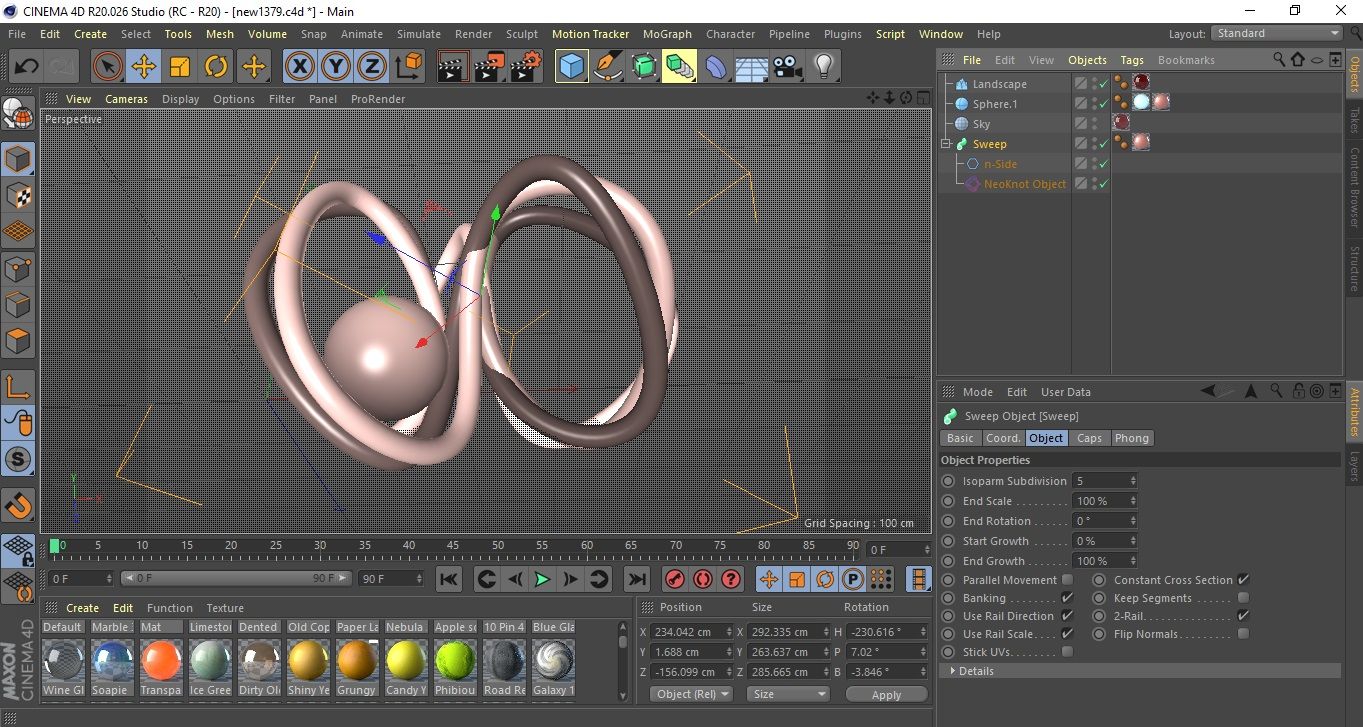Switch to Edges mode
This screenshot has width=1363, height=727.
coord(18,304)
